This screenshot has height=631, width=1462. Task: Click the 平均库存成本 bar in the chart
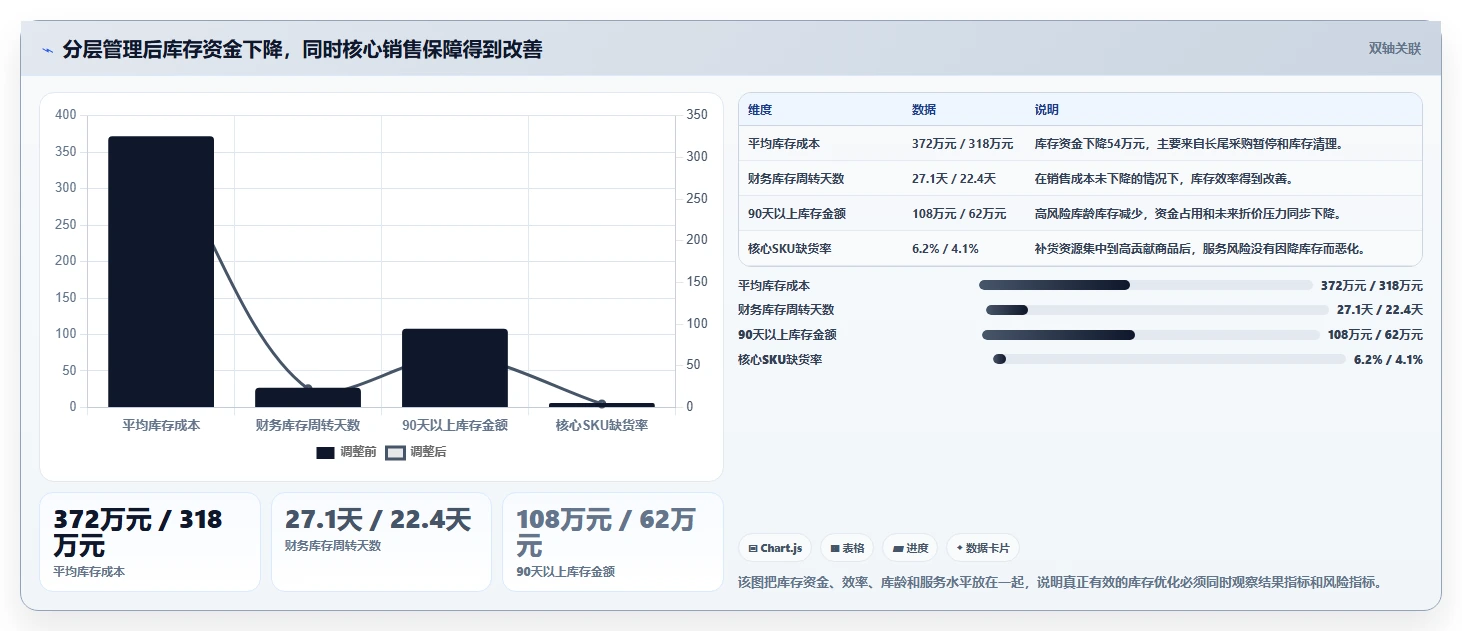[x=161, y=271]
